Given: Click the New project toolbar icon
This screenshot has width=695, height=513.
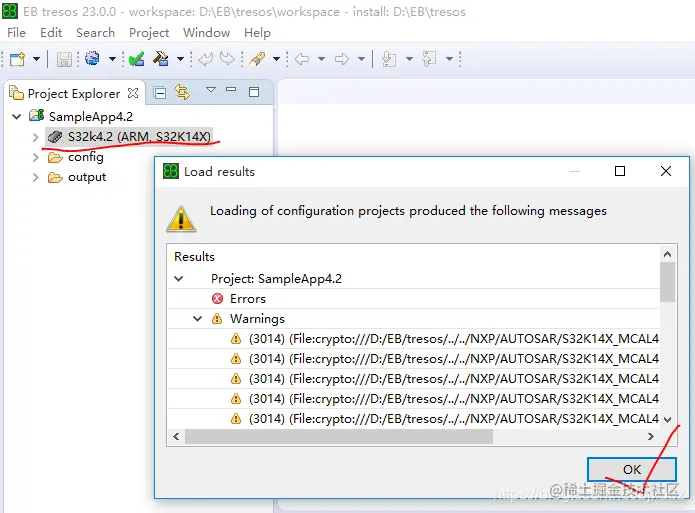Looking at the screenshot, I should pyautogui.click(x=17, y=59).
